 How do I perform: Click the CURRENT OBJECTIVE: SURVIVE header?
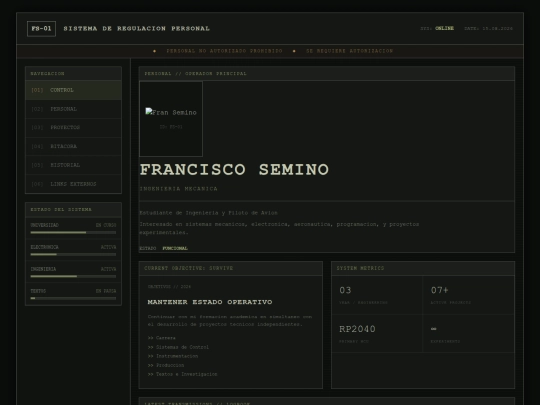point(231,268)
